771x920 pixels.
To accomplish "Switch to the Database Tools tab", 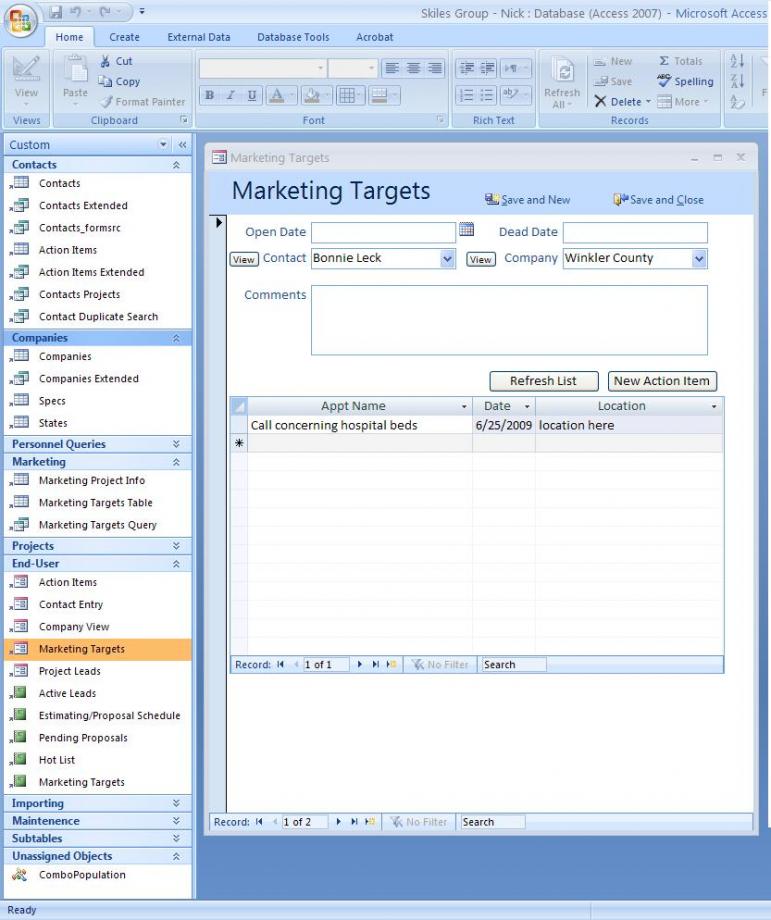I will pyautogui.click(x=293, y=37).
